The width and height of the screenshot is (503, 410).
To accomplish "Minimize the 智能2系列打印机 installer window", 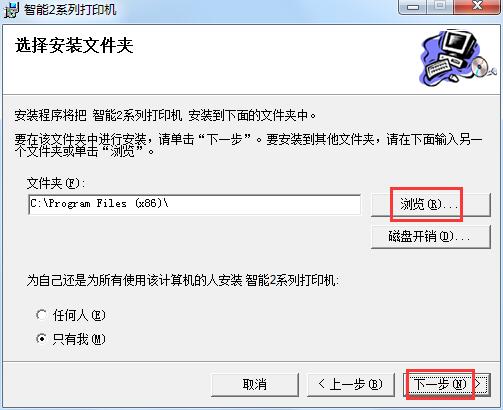I will pos(413,7).
